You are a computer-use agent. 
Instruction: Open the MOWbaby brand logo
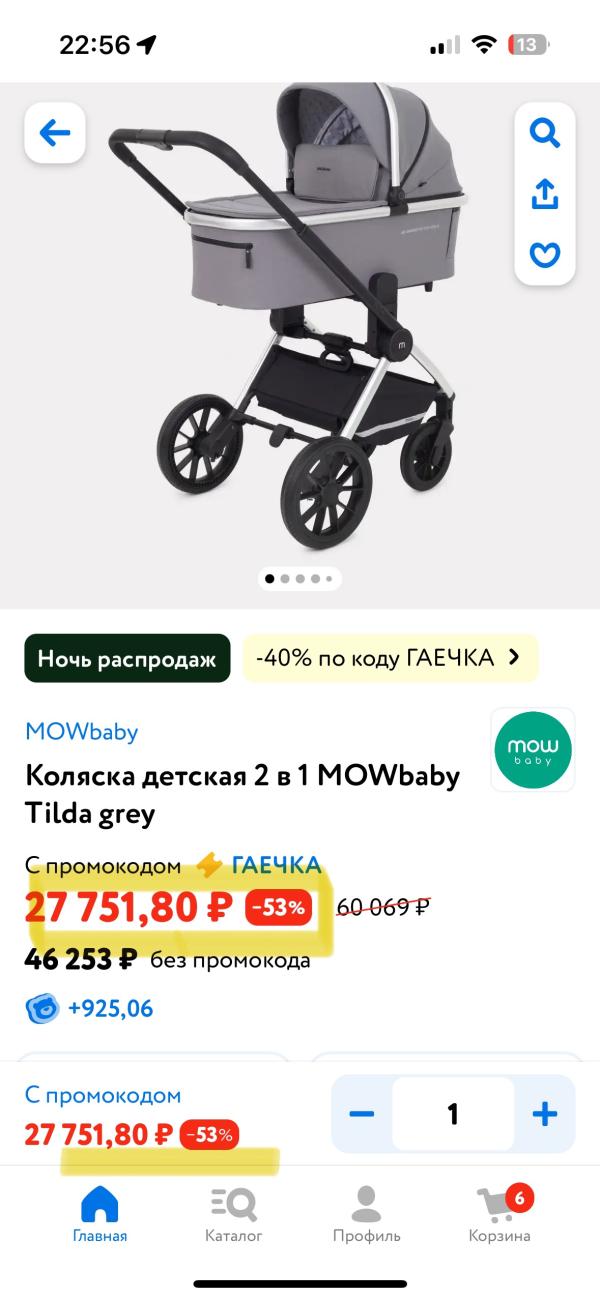533,750
